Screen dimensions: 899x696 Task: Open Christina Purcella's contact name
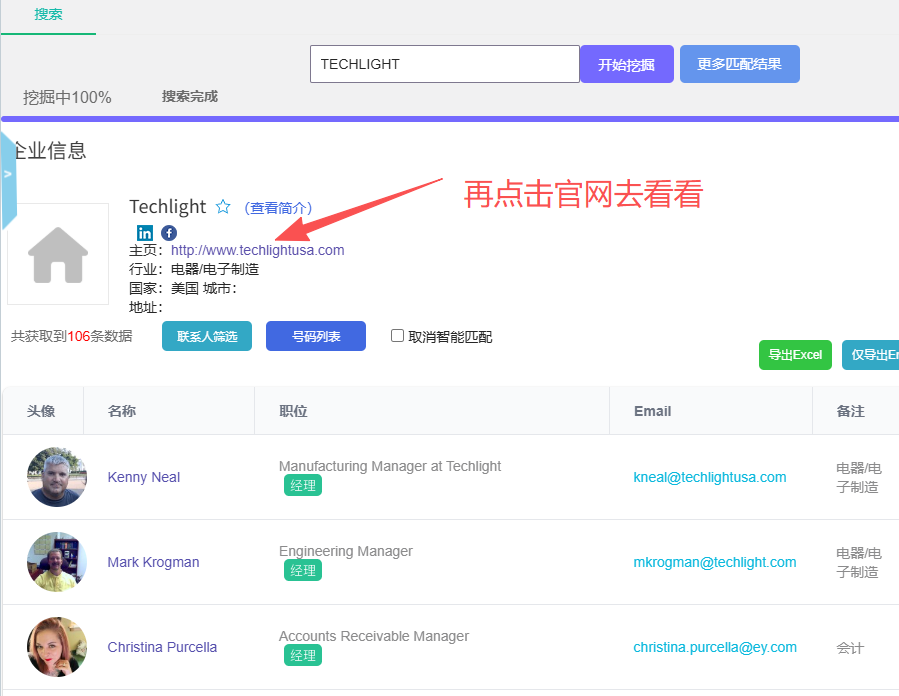coord(162,647)
